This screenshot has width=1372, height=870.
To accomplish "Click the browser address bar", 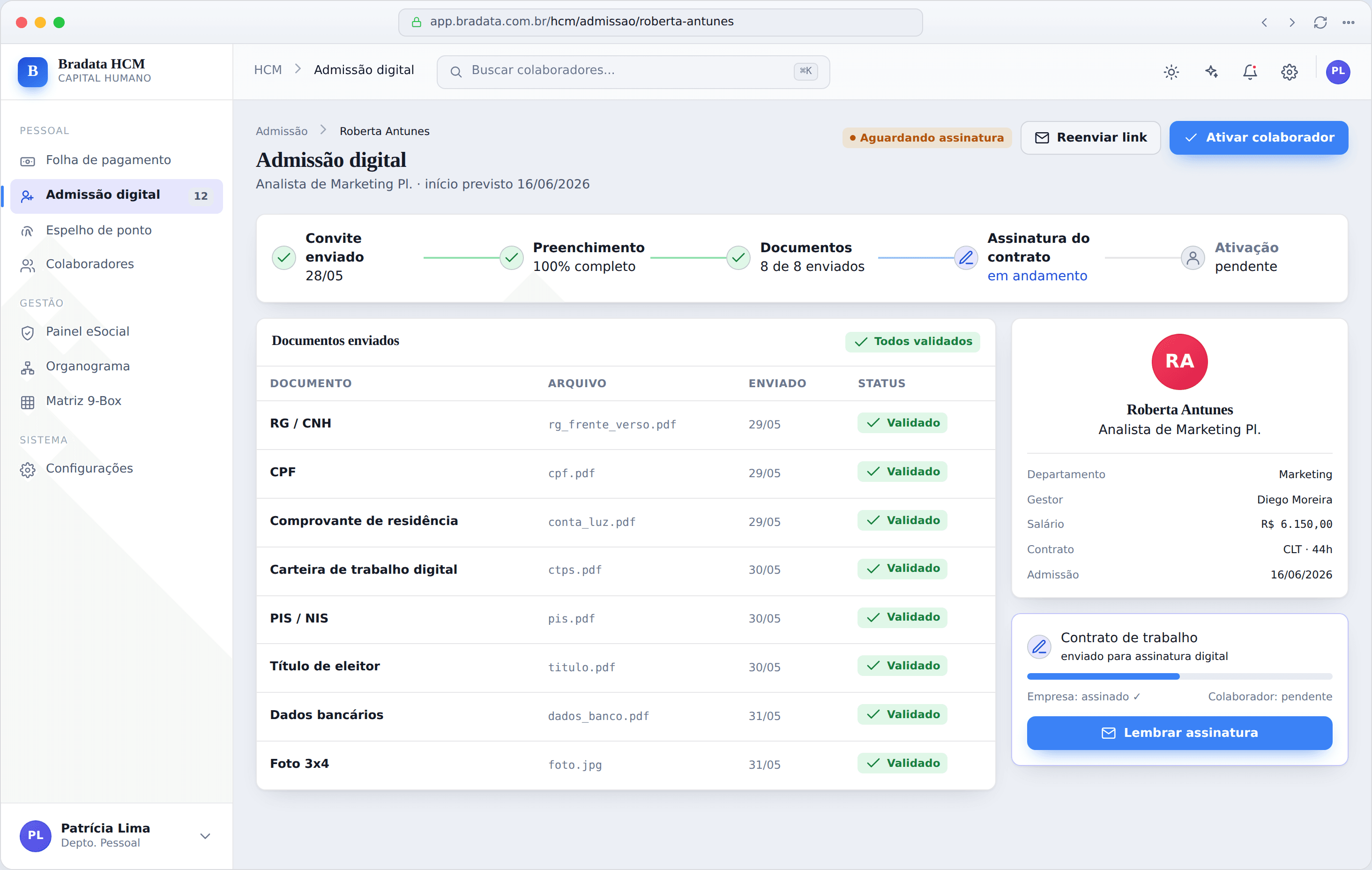I will click(660, 22).
